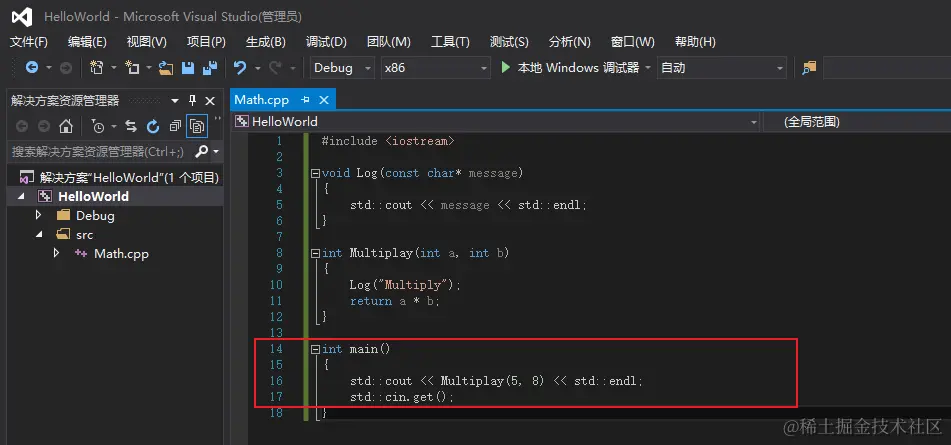Screen dimensions: 951x445
Task: Open the 文件(F) menu
Action: click(x=29, y=42)
